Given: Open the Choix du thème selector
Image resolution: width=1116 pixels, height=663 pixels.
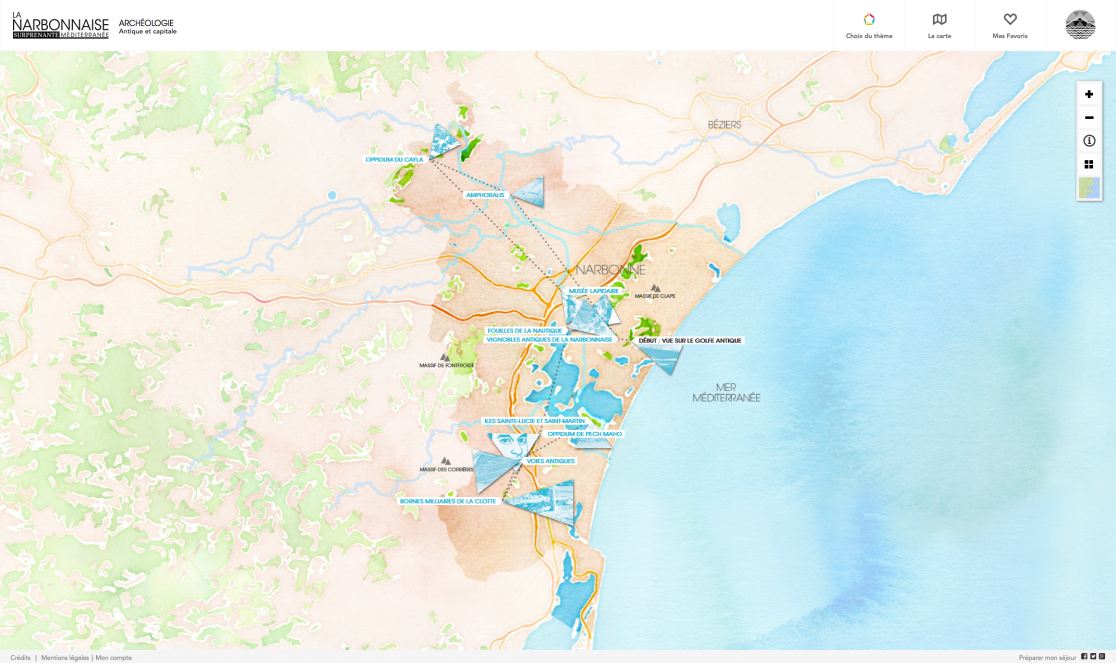Looking at the screenshot, I should pyautogui.click(x=869, y=26).
